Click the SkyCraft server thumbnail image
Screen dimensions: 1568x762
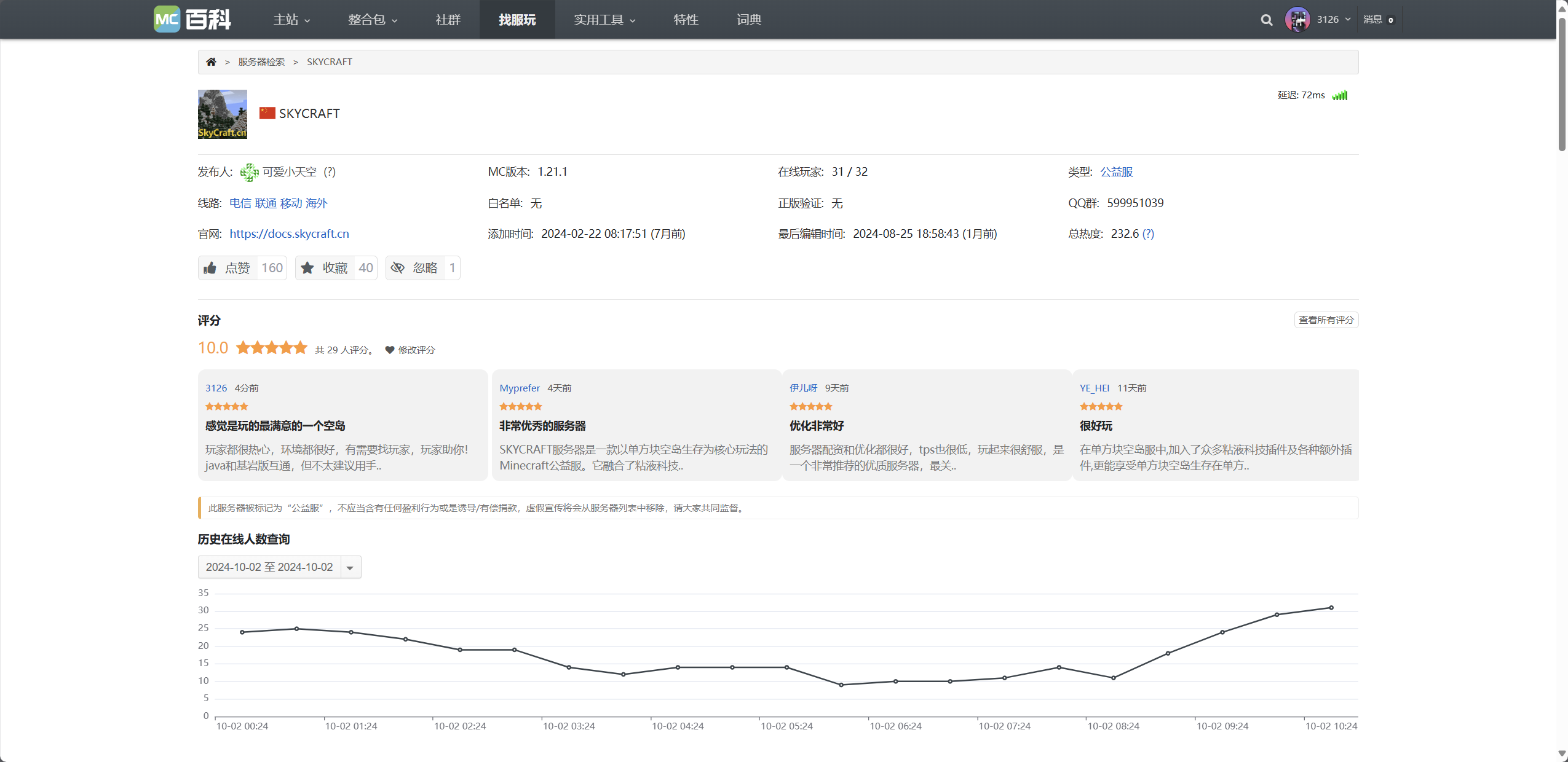tap(222, 114)
